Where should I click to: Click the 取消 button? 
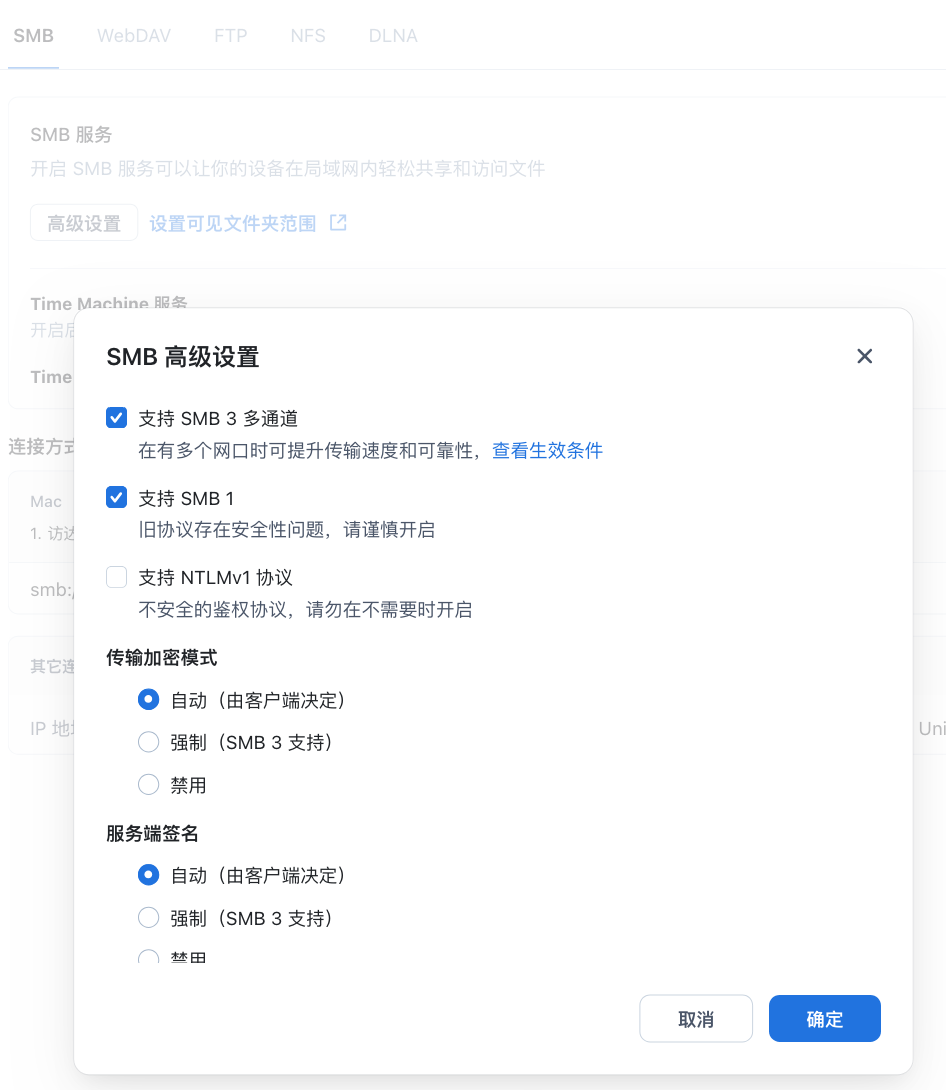click(696, 1018)
